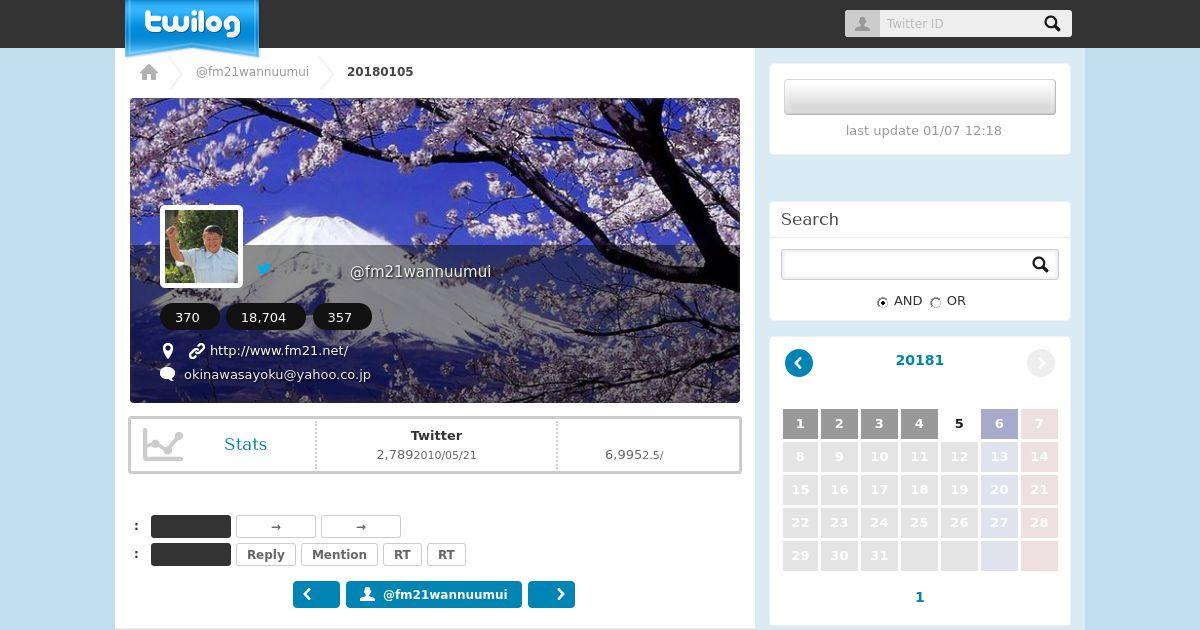Open calendar day 6
The width and height of the screenshot is (1200, 630).
tap(999, 424)
